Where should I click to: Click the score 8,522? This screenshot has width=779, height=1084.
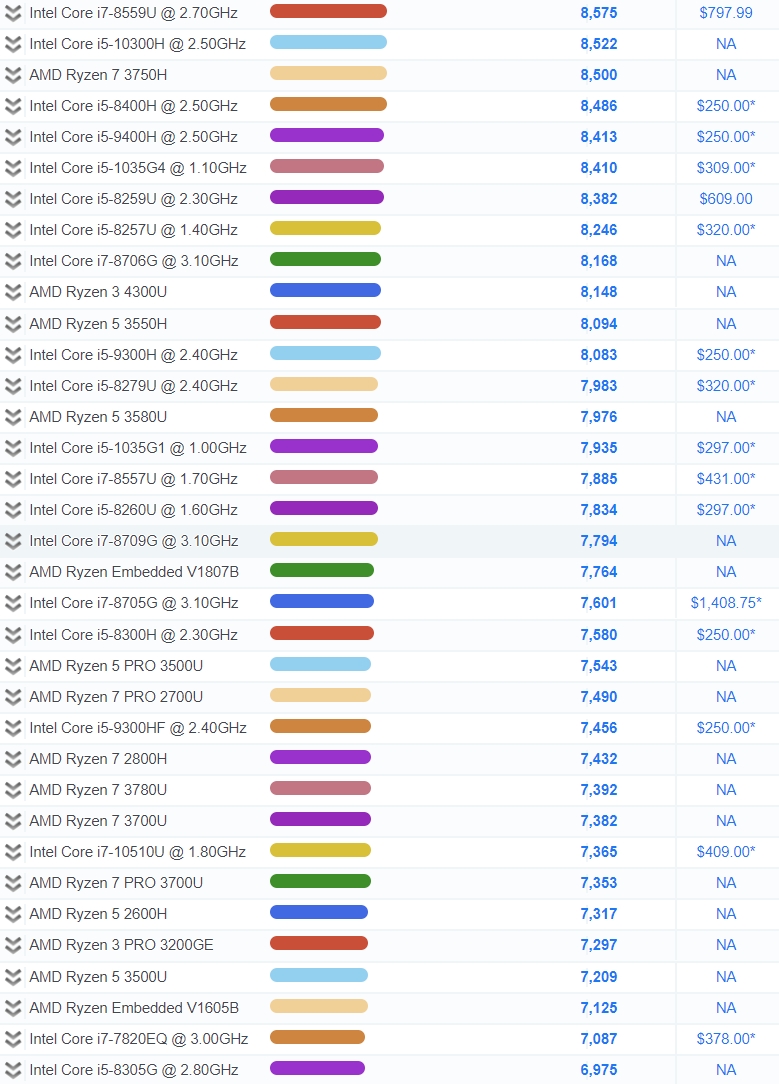click(599, 44)
